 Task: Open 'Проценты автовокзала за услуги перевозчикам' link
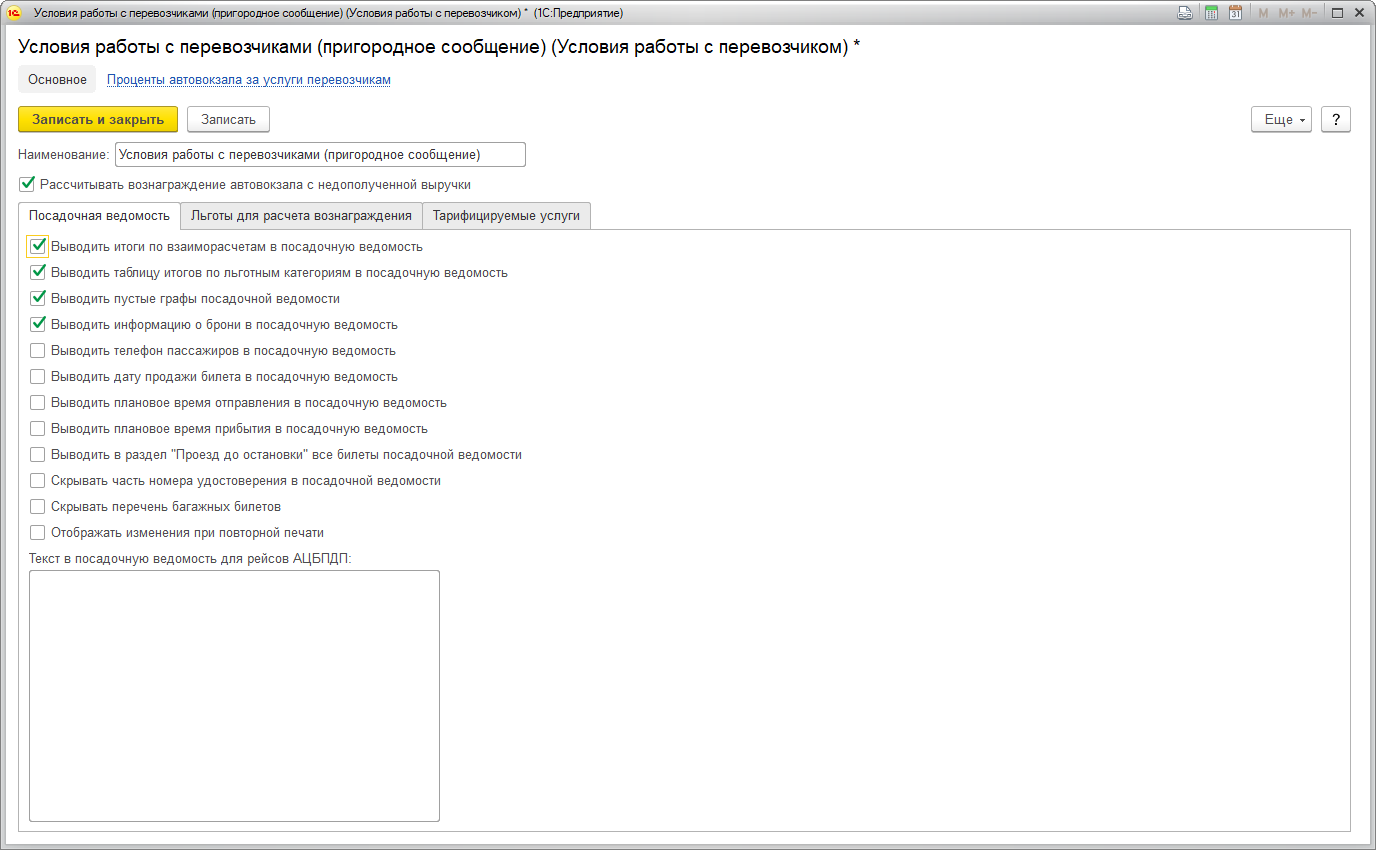(248, 80)
